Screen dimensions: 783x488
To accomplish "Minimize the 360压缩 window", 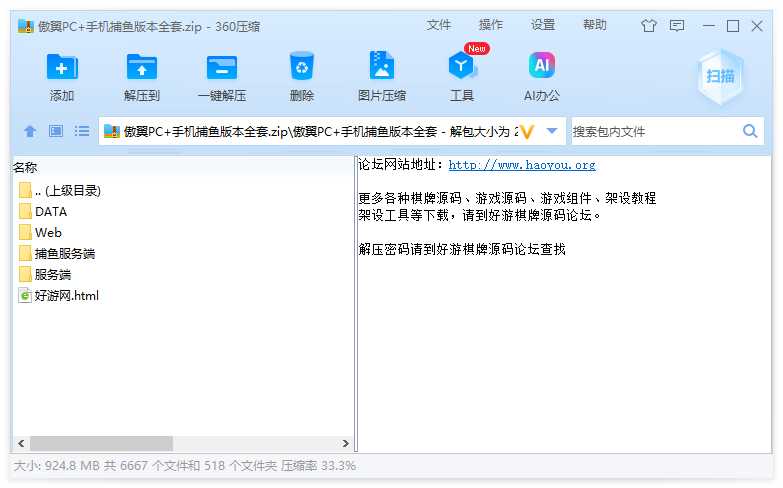I will tap(708, 25).
